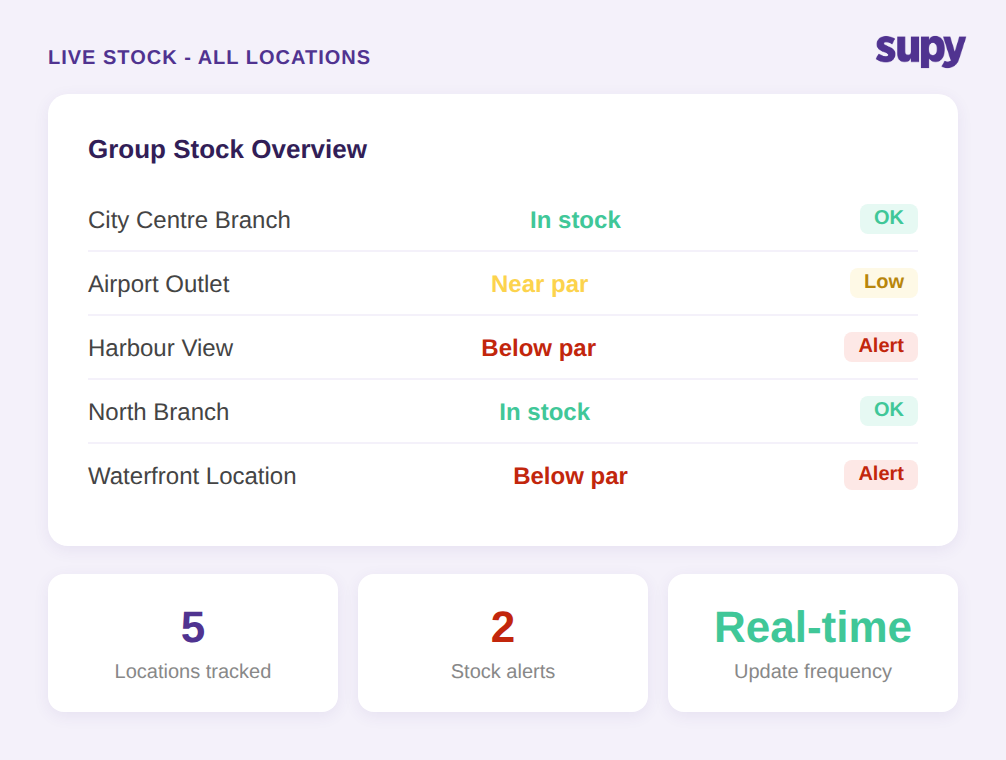1006x760 pixels.
Task: Click the number 5 locations count
Action: point(193,627)
